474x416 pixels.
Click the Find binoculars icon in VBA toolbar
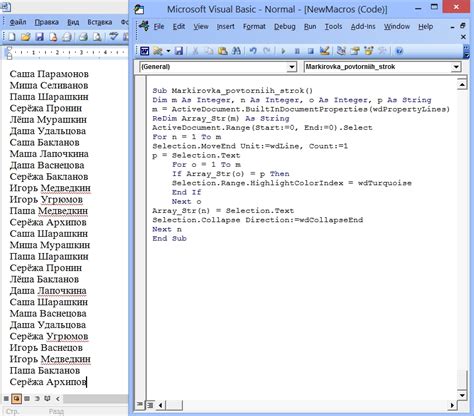[236, 51]
